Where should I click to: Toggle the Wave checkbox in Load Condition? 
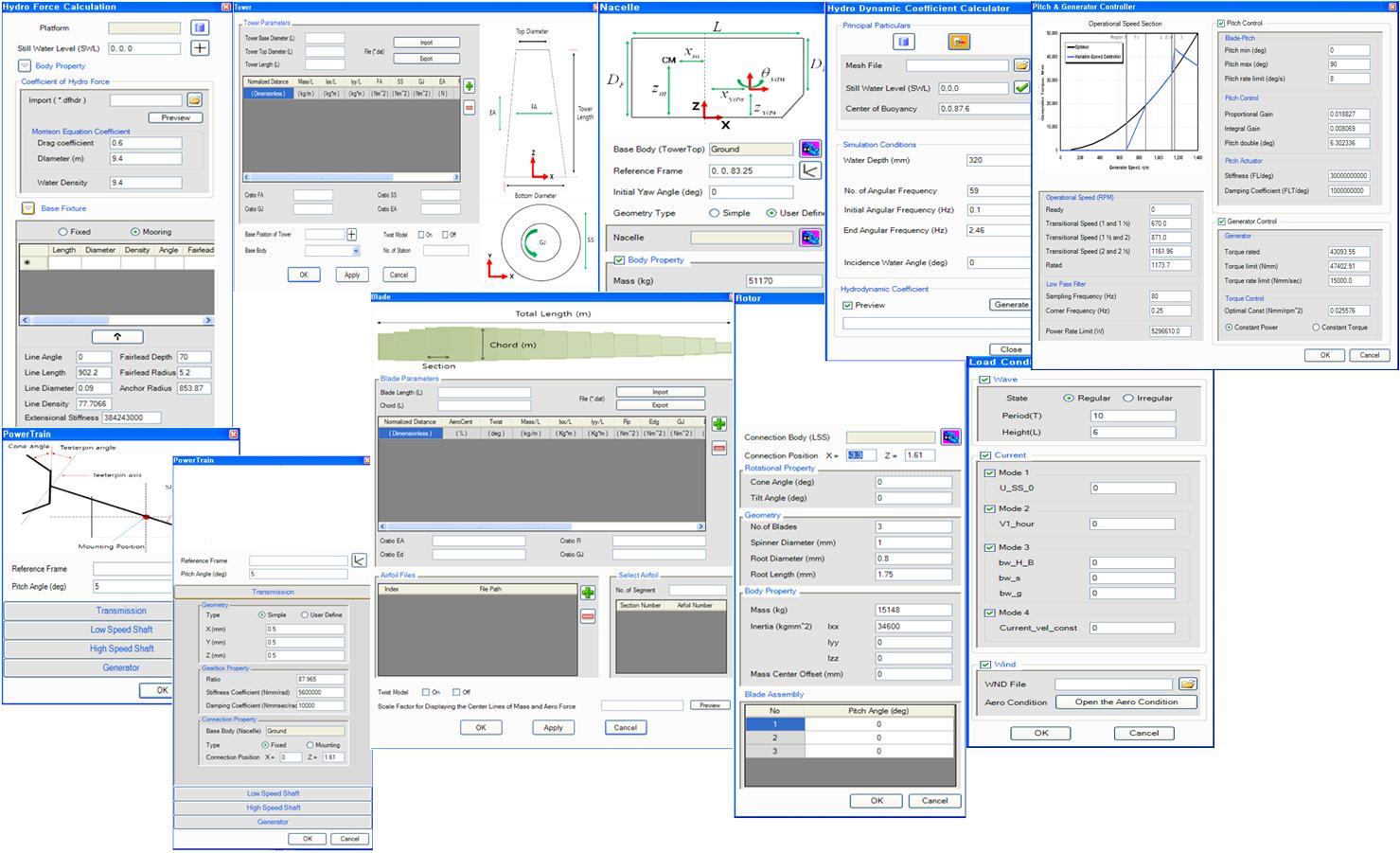click(x=984, y=380)
